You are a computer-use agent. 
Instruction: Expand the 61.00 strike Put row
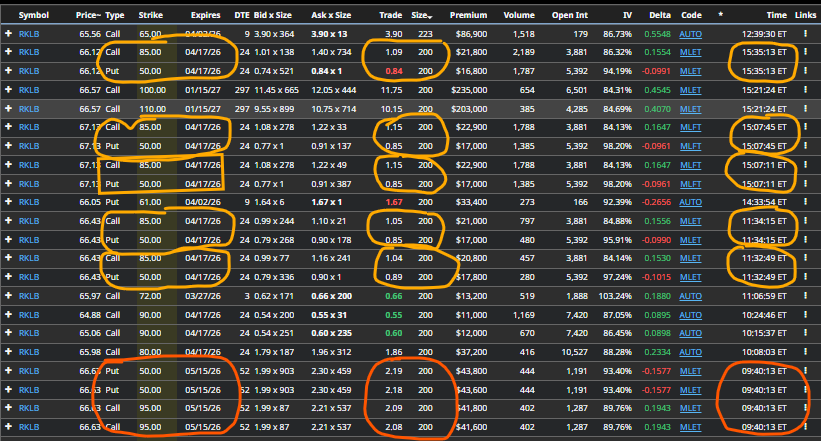coord(8,202)
